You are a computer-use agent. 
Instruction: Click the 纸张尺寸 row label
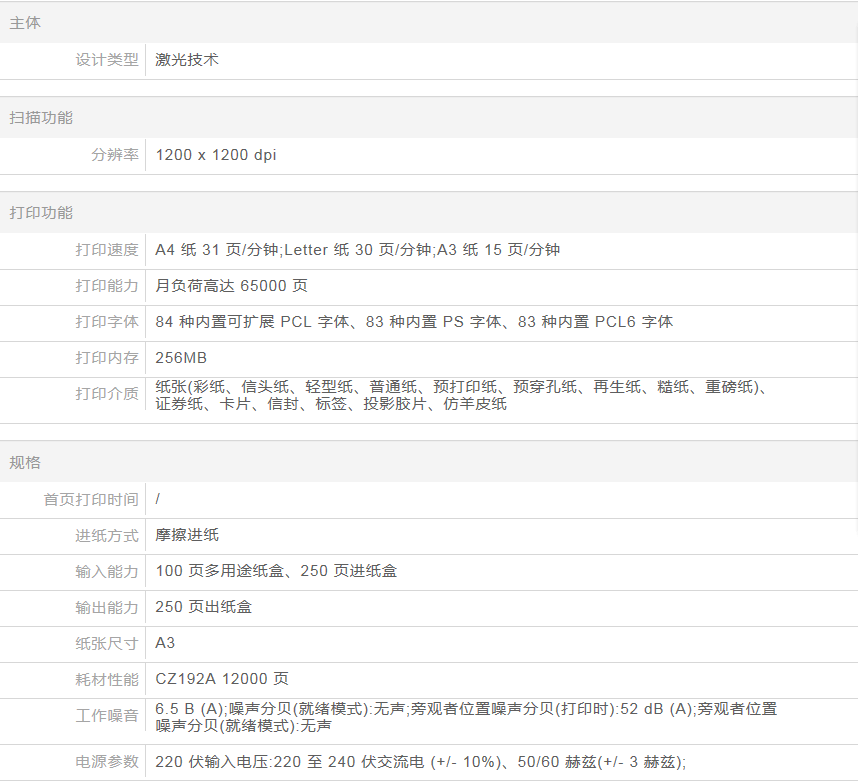107,643
